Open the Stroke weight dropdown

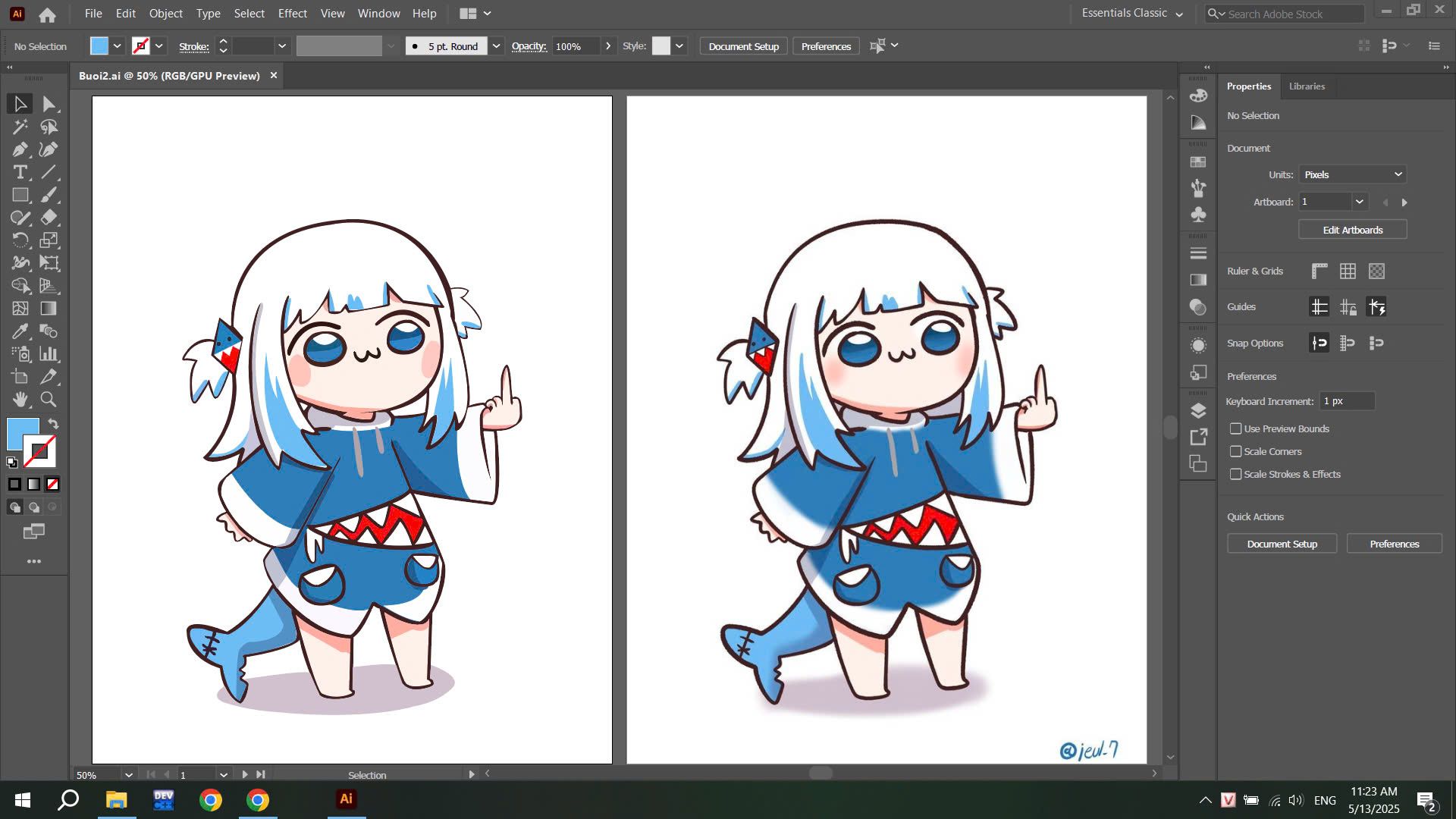282,46
